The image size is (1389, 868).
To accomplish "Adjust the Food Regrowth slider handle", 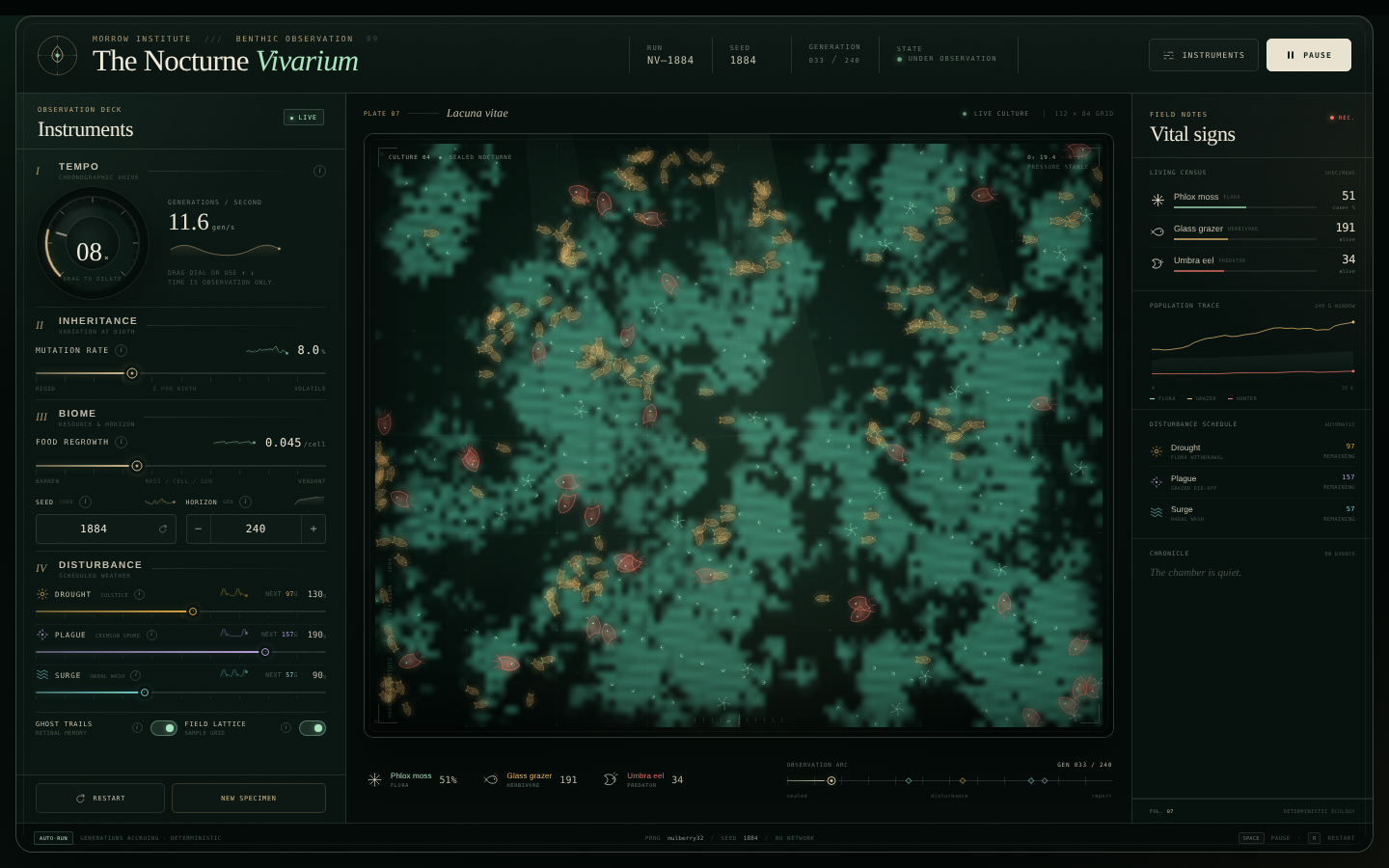I will click(137, 466).
